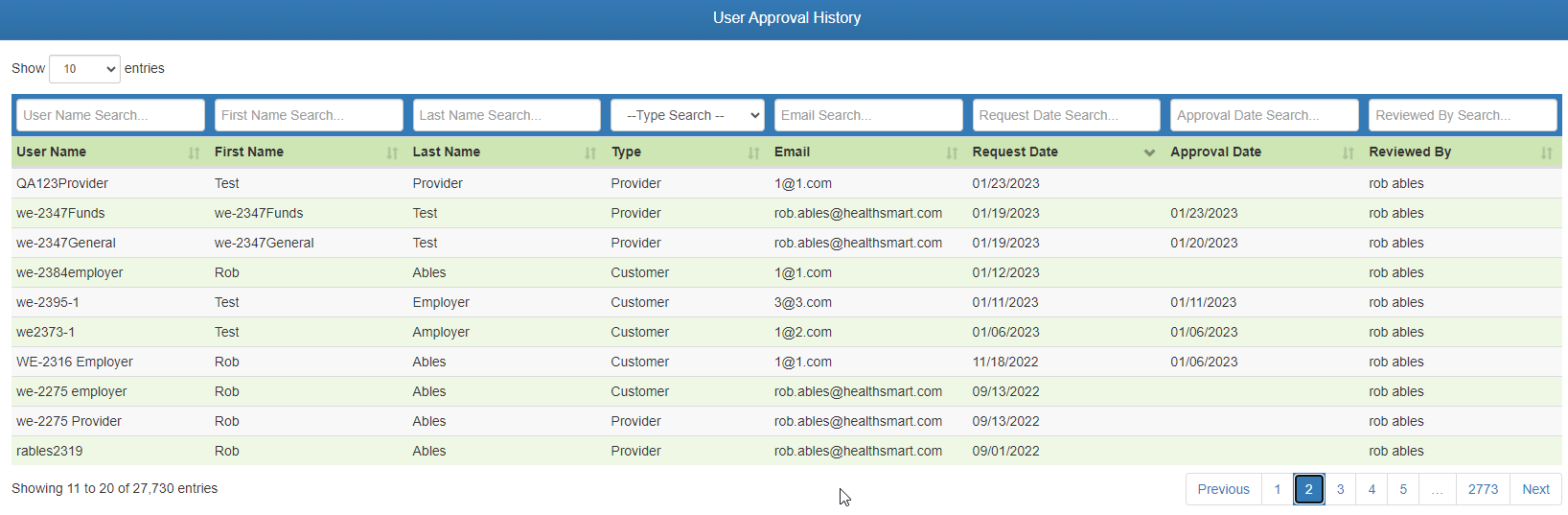1568x515 pixels.
Task: Sort by Reviewed By using sort icon
Action: pos(1546,152)
